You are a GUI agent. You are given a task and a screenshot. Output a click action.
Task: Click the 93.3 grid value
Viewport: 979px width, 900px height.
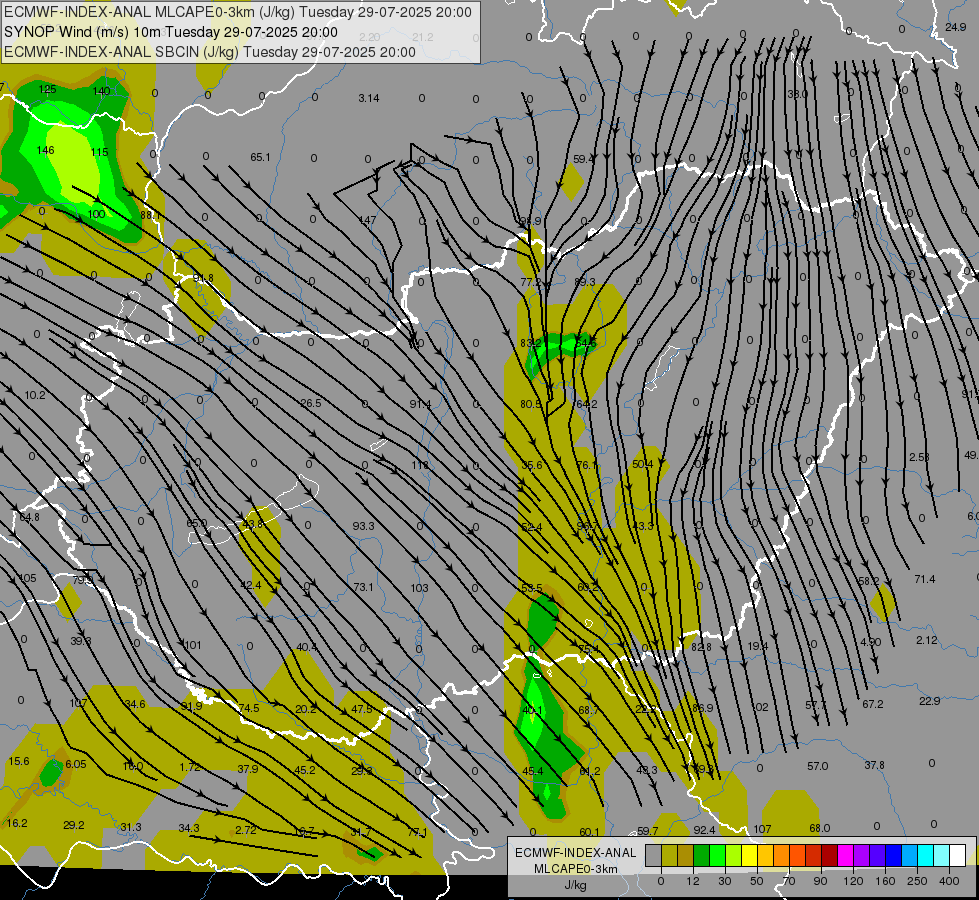point(363,526)
